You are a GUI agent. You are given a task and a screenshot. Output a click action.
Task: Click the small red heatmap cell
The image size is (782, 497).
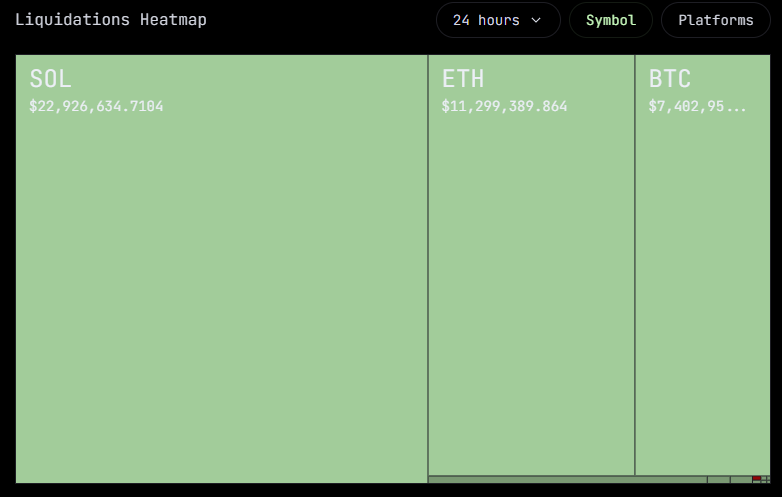[756, 479]
